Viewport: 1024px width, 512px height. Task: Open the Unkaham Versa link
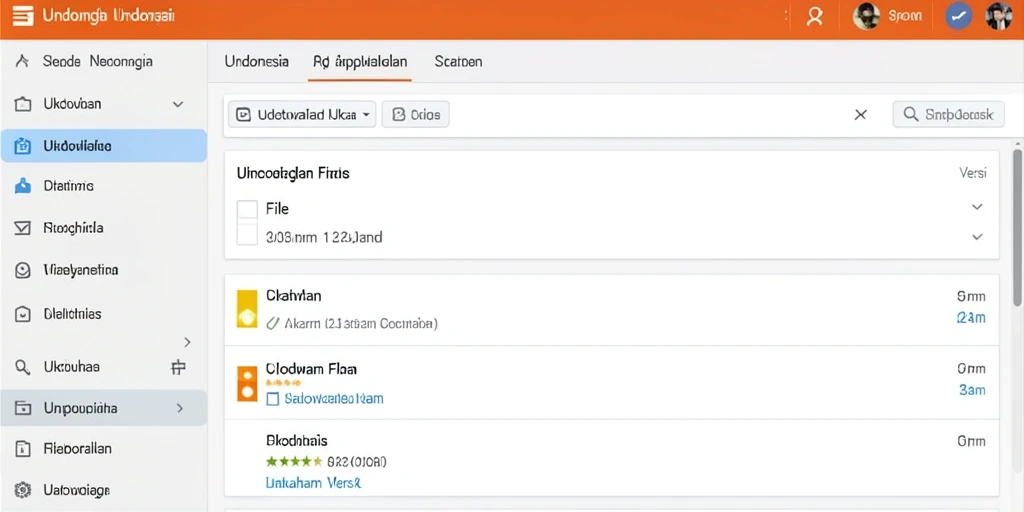click(x=313, y=483)
